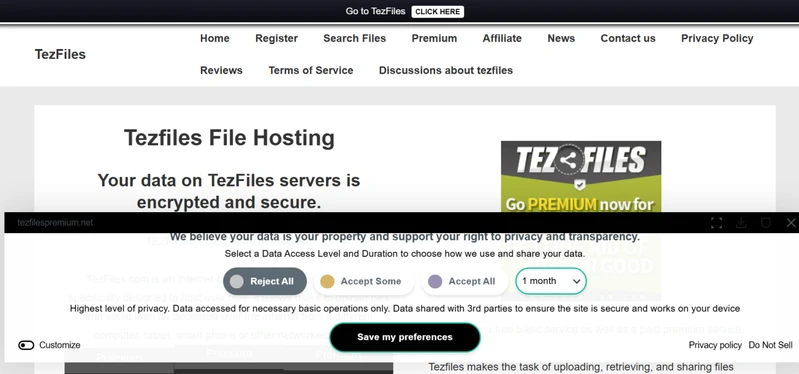Open the Reviews menu item
The image size is (799, 374).
point(221,70)
